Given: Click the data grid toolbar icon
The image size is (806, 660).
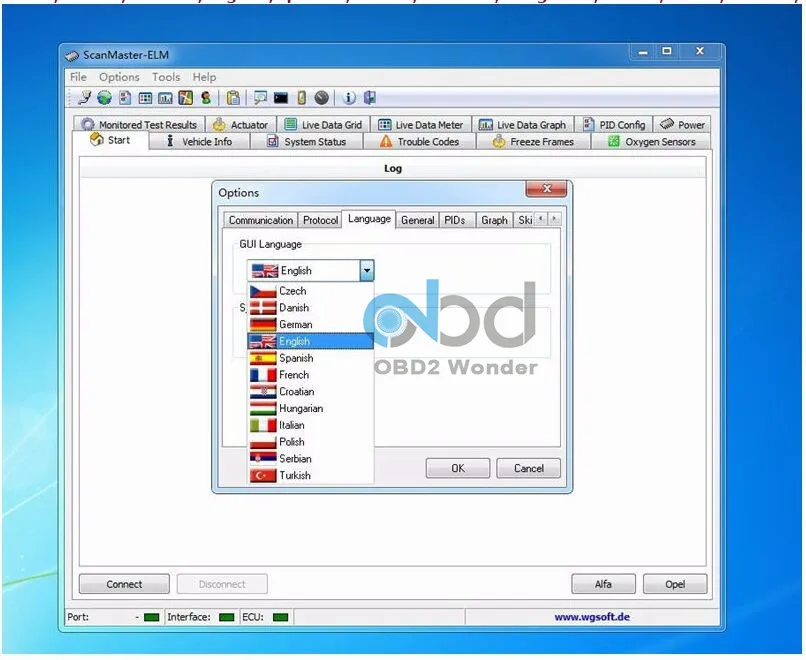Looking at the screenshot, I should click(x=145, y=98).
